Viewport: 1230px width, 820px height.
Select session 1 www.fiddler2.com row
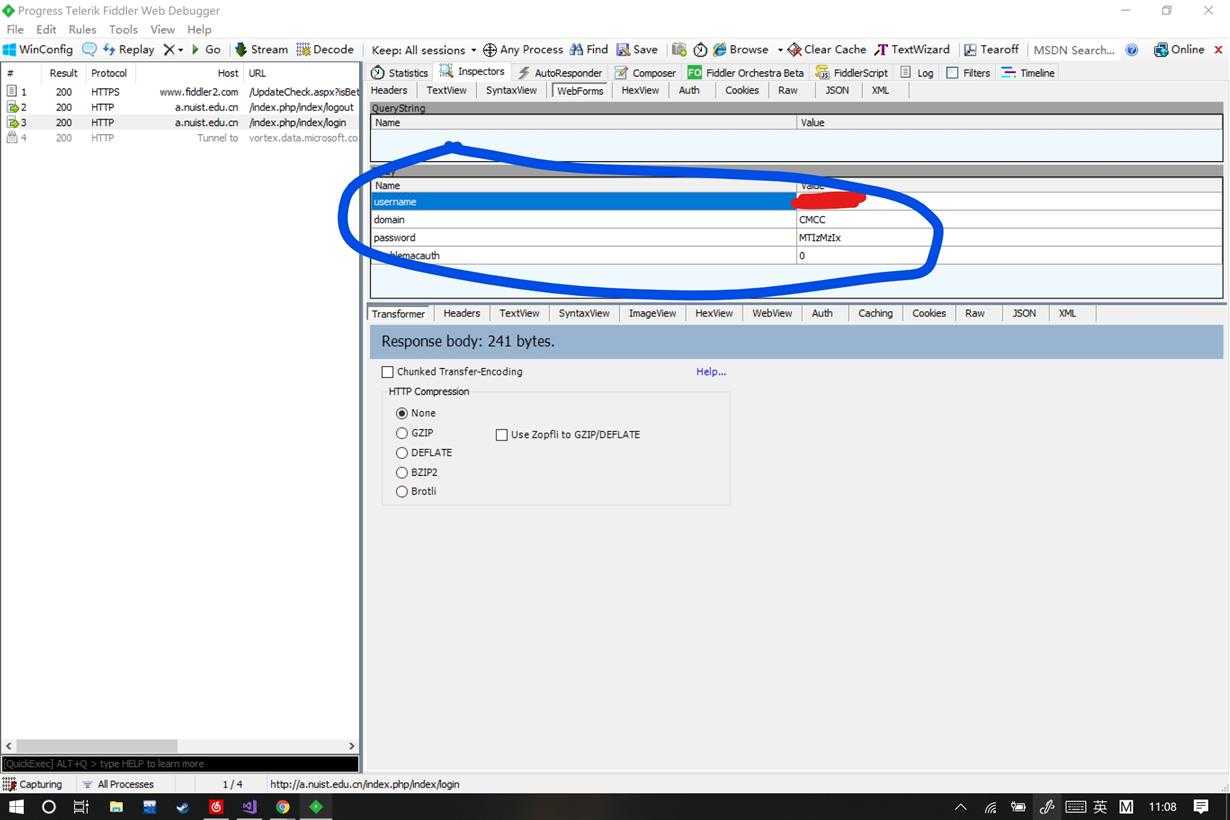pyautogui.click(x=180, y=91)
